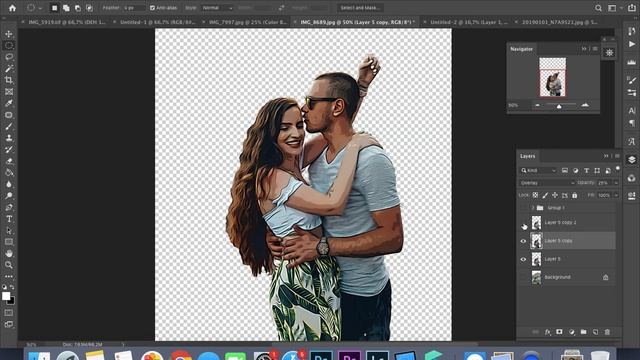The height and width of the screenshot is (360, 640).
Task: Open the blend mode Overlay dropdown
Action: (547, 183)
